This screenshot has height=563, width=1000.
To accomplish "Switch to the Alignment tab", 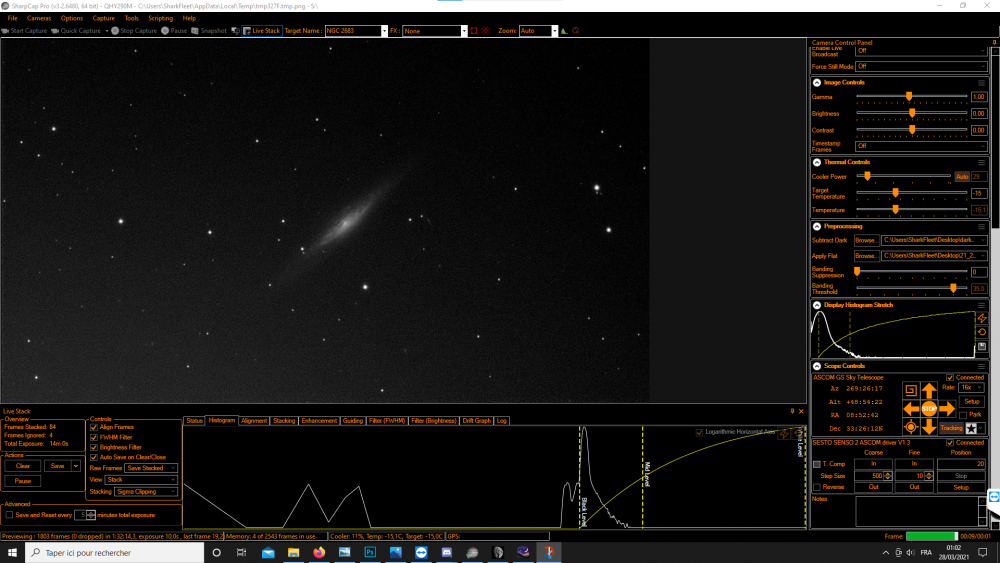I will [x=254, y=421].
